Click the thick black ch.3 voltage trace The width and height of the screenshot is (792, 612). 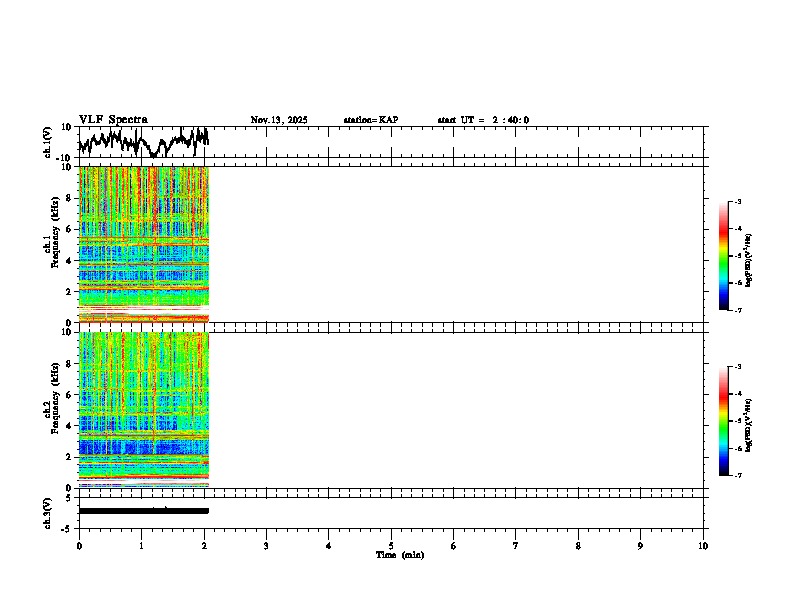coord(143,511)
